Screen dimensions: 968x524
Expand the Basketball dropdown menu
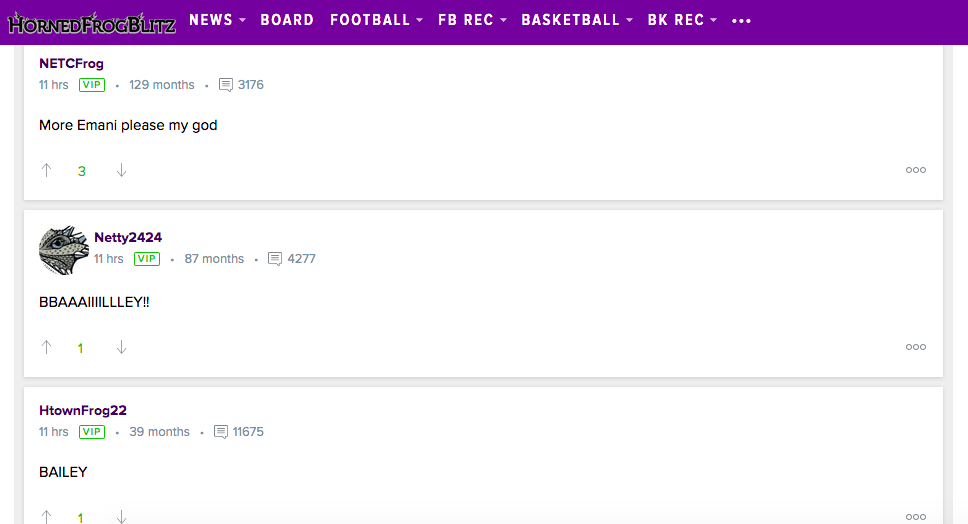click(x=577, y=20)
